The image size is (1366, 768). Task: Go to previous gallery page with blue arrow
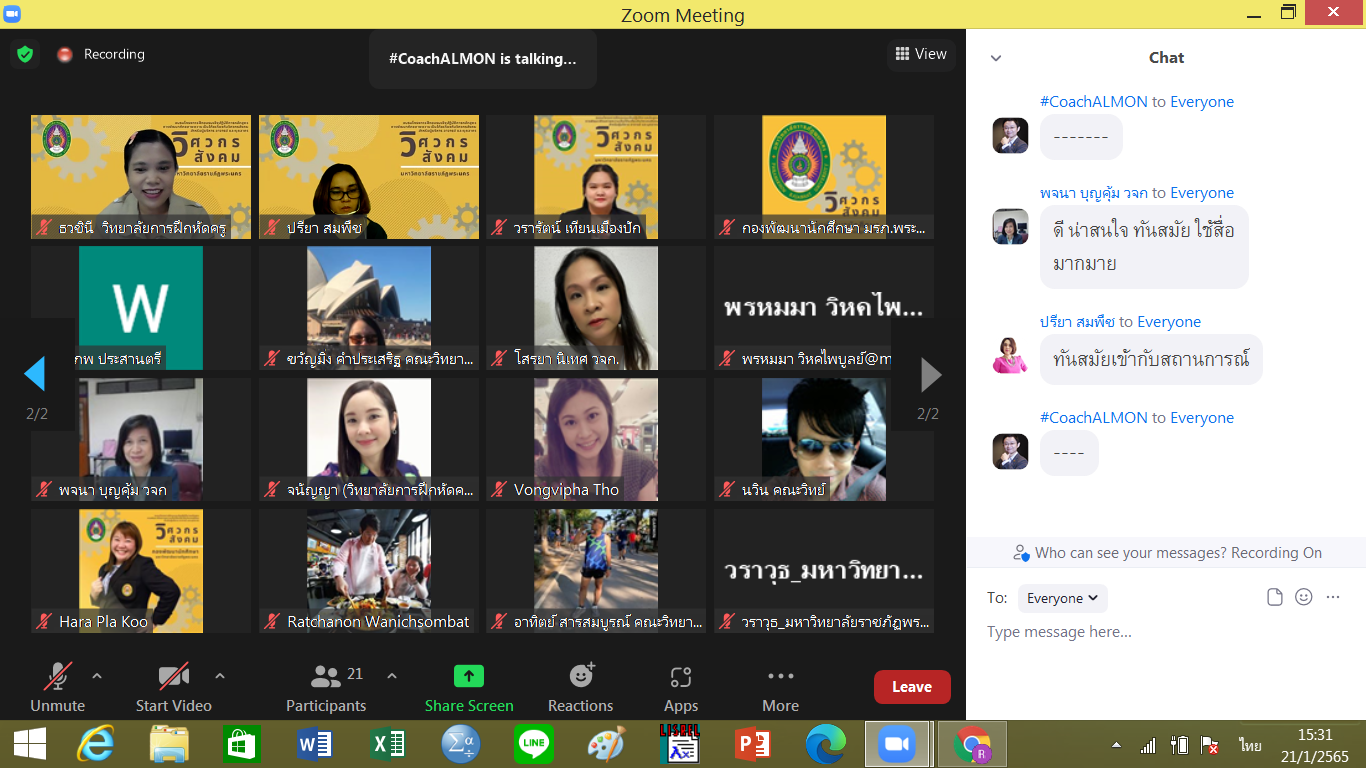35,374
